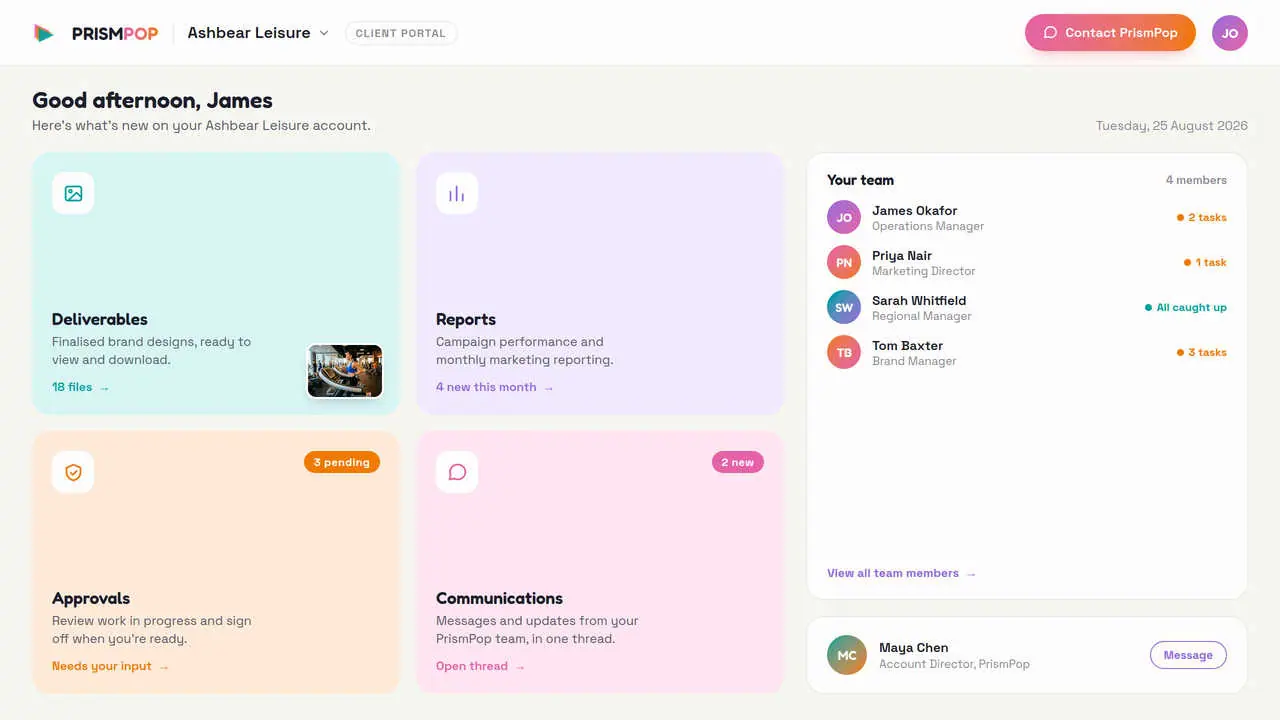1280x720 pixels.
Task: Click the PrismPop triangle logo icon
Action: pos(43,33)
